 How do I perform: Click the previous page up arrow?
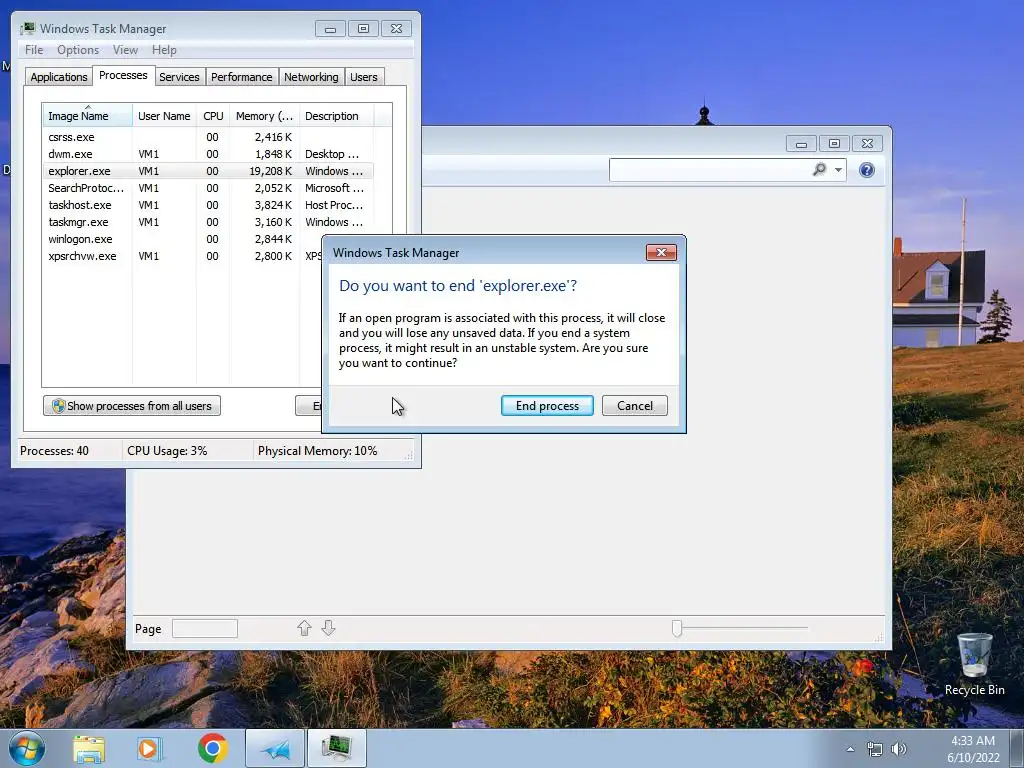(x=304, y=628)
